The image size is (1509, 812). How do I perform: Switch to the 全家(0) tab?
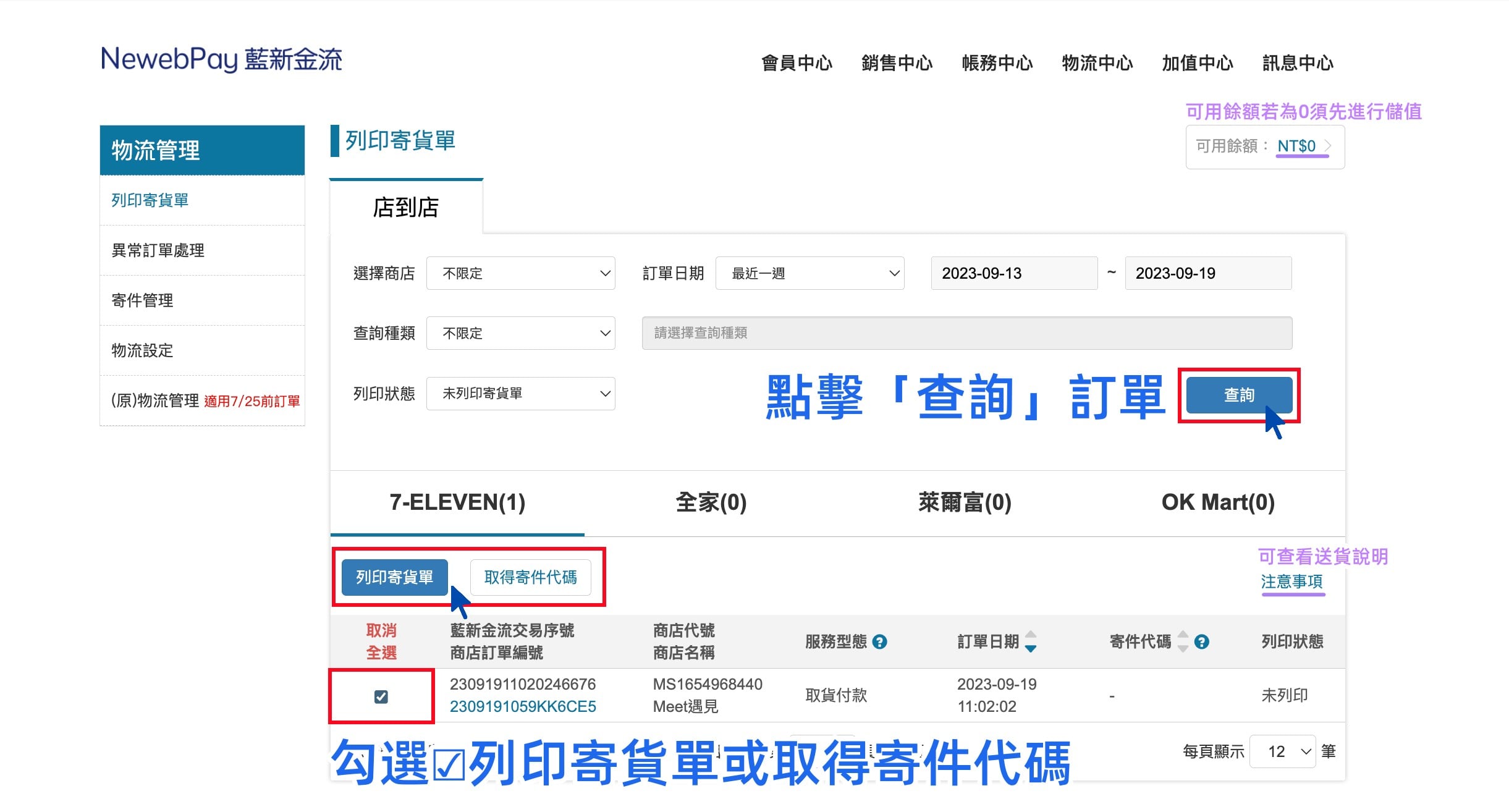click(x=711, y=502)
